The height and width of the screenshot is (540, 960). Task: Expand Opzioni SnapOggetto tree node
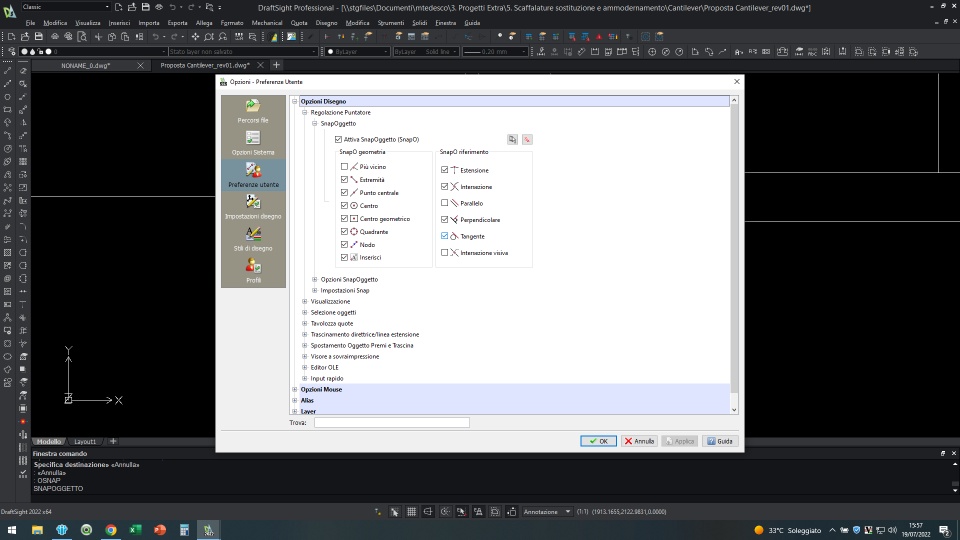pos(315,279)
